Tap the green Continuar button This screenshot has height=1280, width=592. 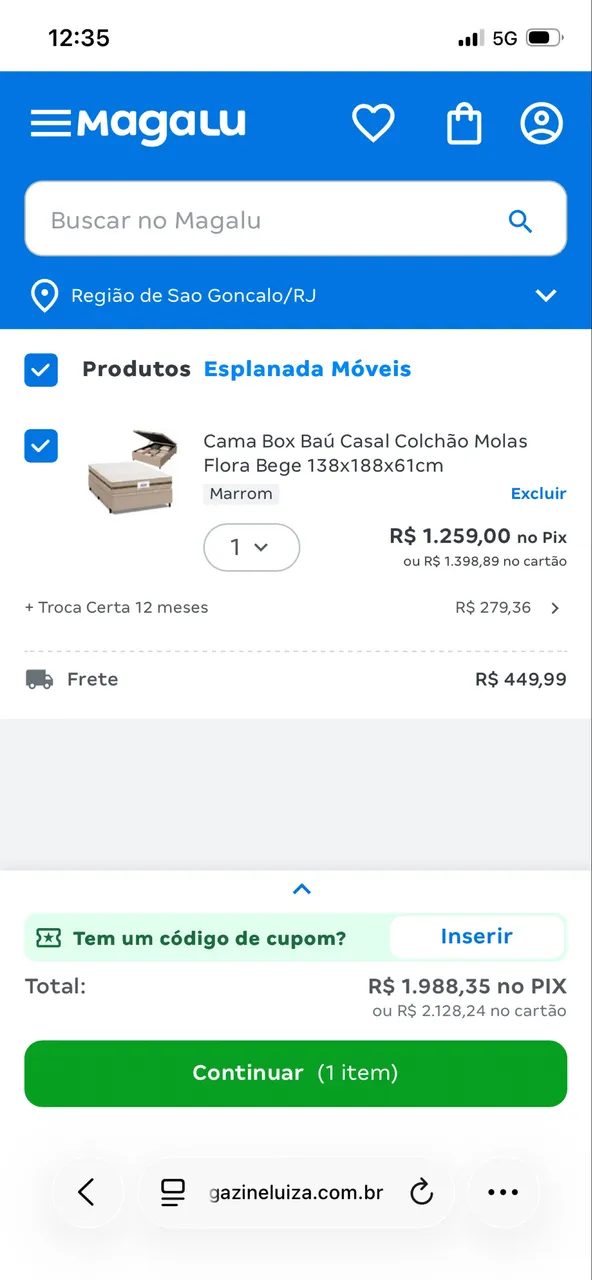click(296, 1073)
